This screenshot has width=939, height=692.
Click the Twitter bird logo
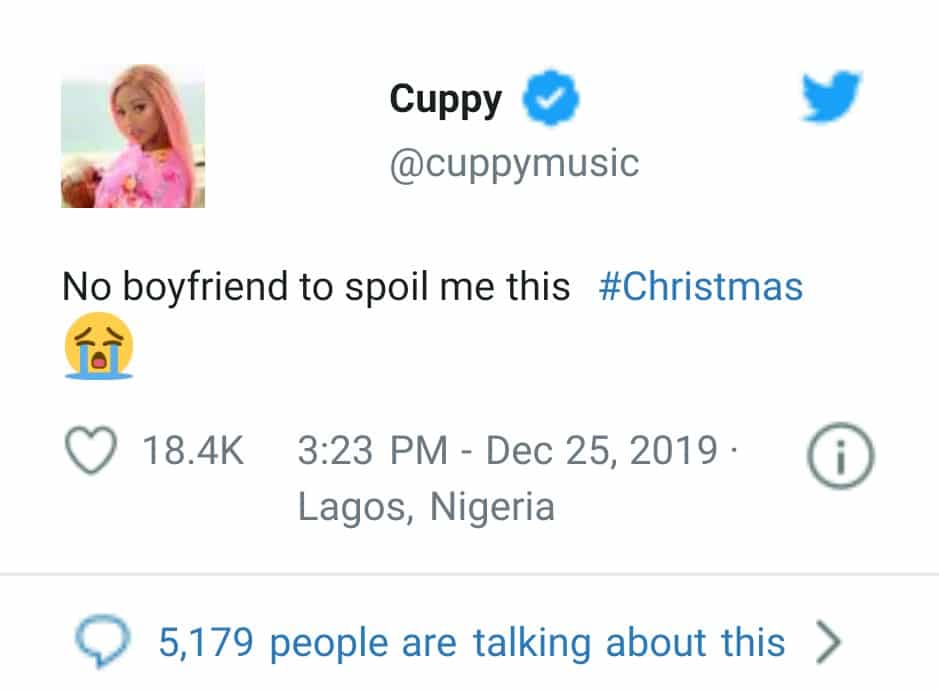pos(833,99)
